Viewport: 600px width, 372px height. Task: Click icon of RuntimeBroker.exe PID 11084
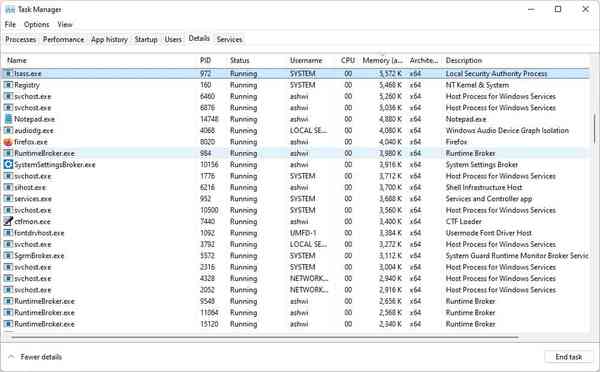click(x=8, y=313)
